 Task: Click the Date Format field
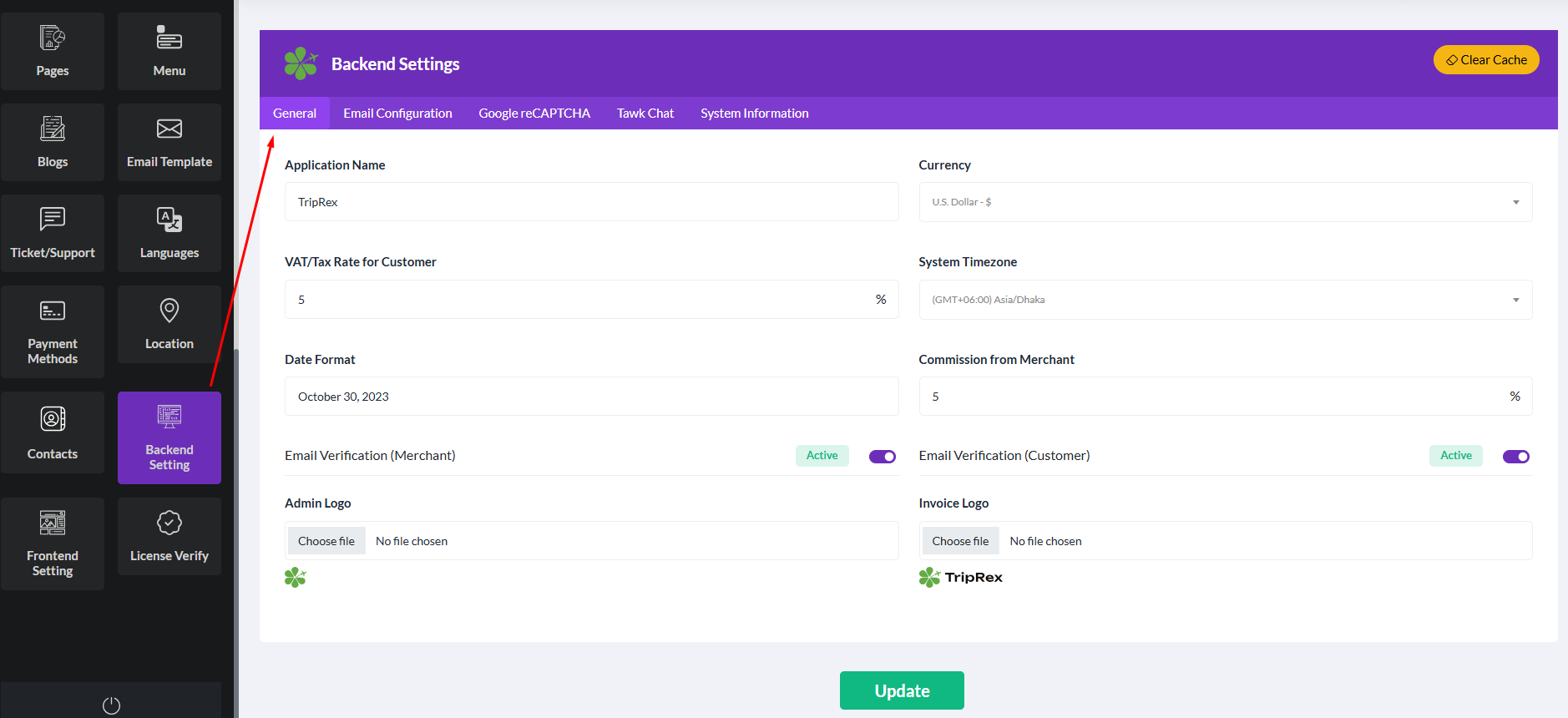coord(592,397)
